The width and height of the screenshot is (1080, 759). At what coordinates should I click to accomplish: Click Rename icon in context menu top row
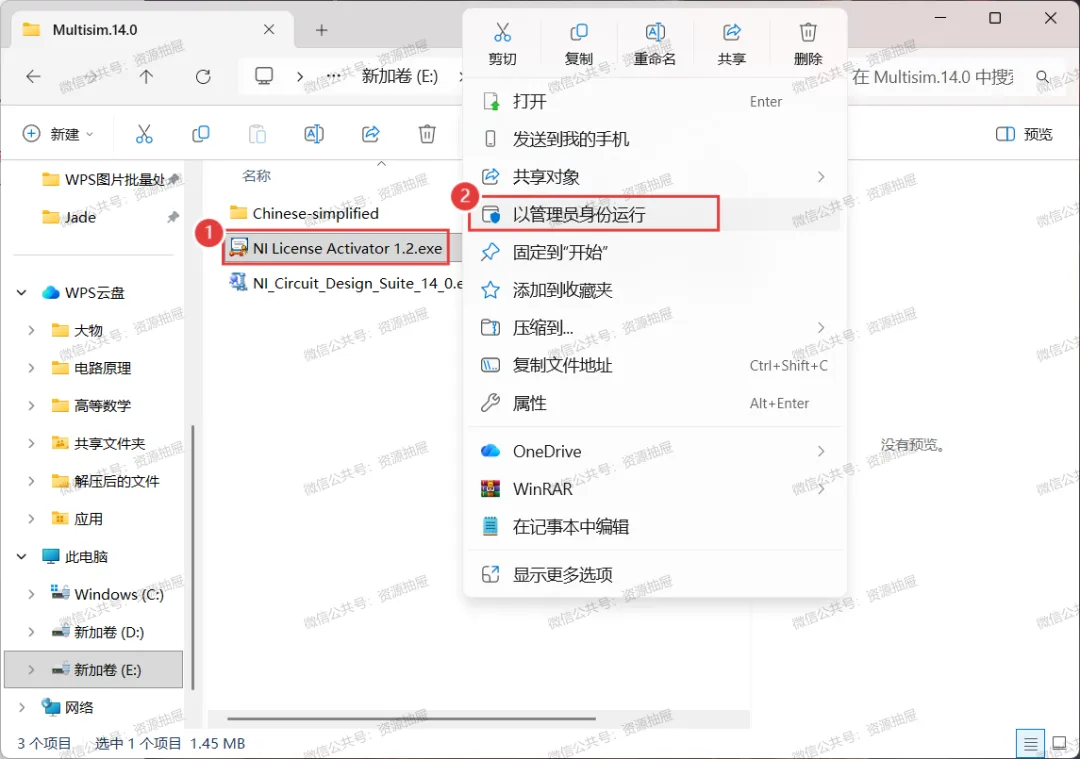click(655, 33)
